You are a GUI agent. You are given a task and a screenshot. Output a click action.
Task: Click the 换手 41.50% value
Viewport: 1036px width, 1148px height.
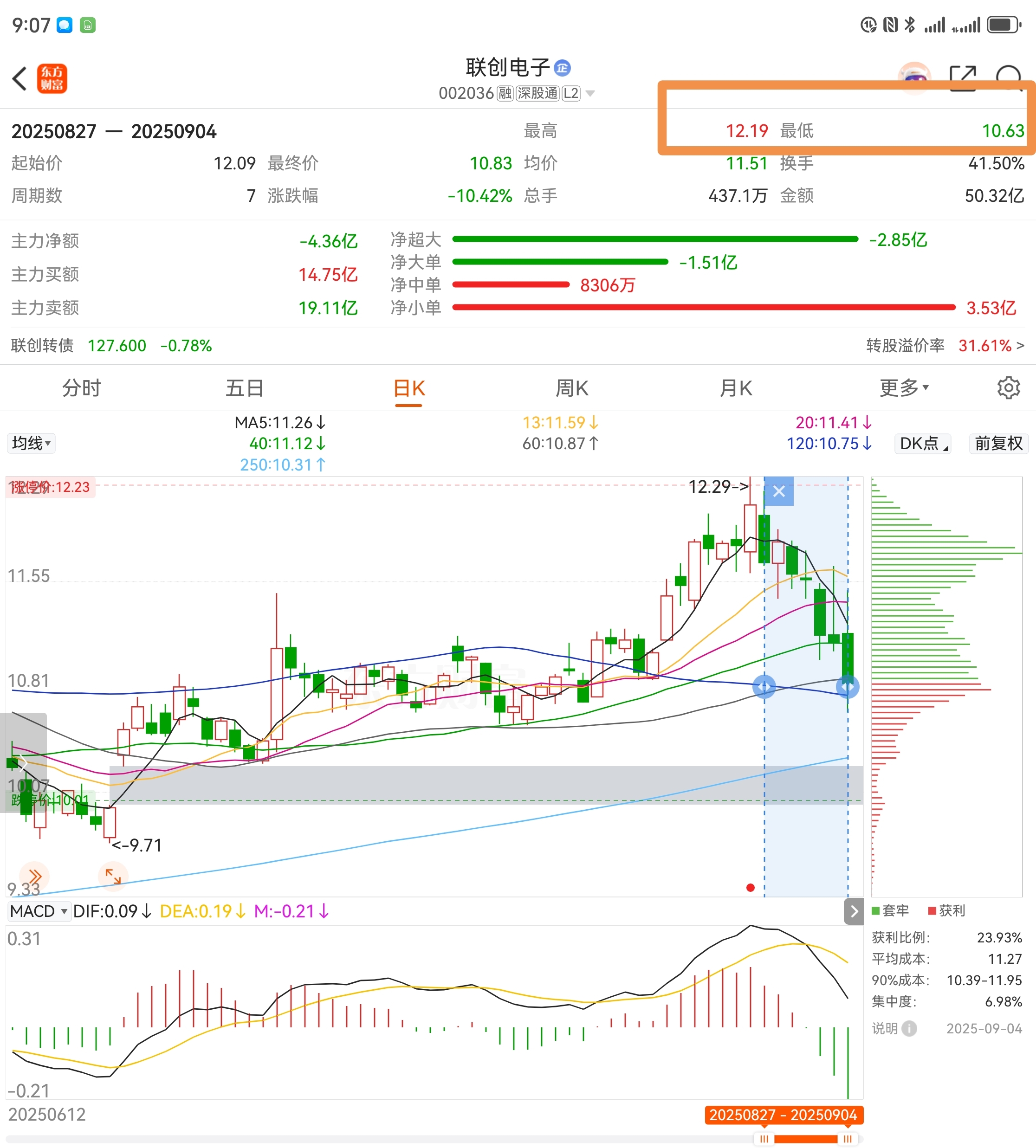[996, 163]
